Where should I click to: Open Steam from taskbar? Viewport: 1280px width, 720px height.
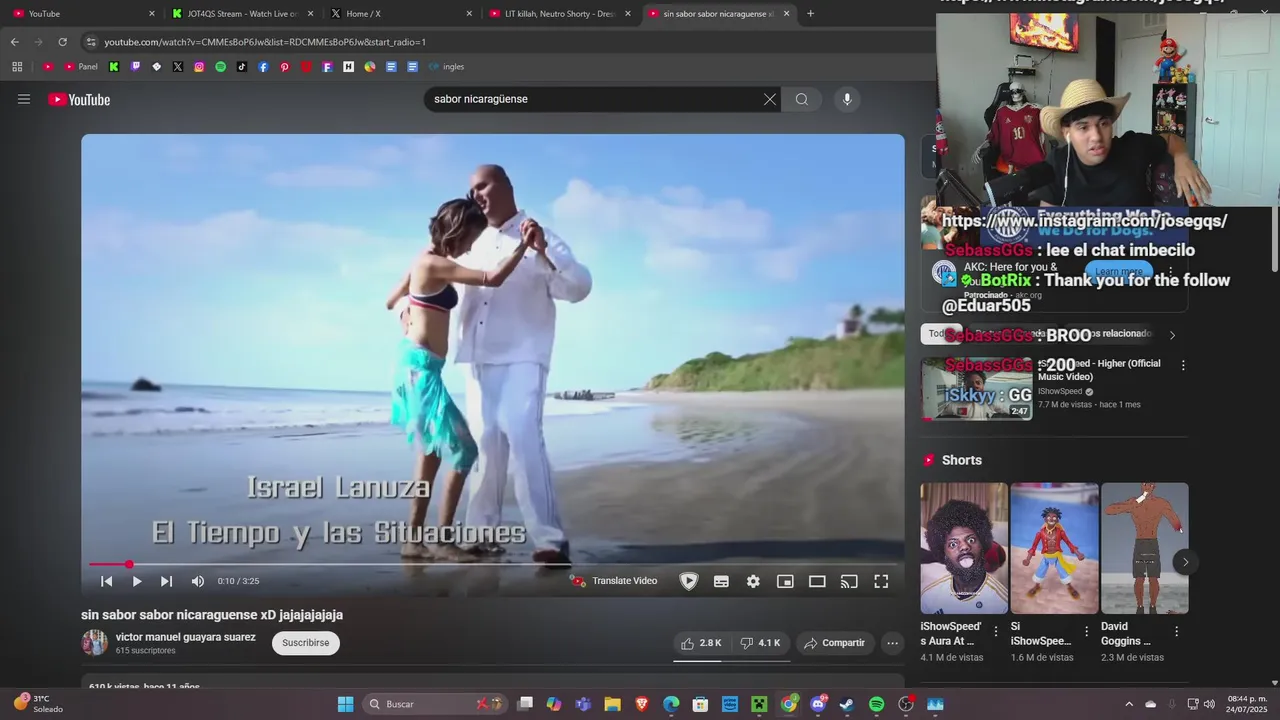pos(847,704)
